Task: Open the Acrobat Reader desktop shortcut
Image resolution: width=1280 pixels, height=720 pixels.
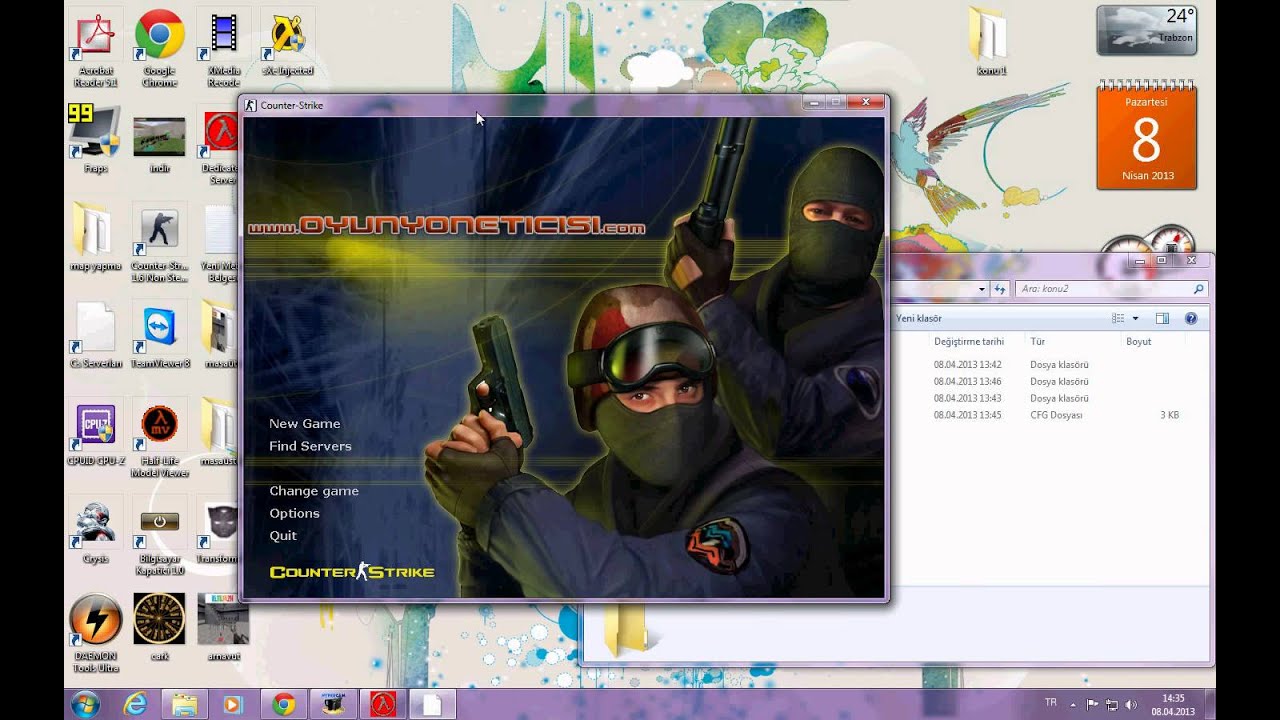Action: point(96,48)
